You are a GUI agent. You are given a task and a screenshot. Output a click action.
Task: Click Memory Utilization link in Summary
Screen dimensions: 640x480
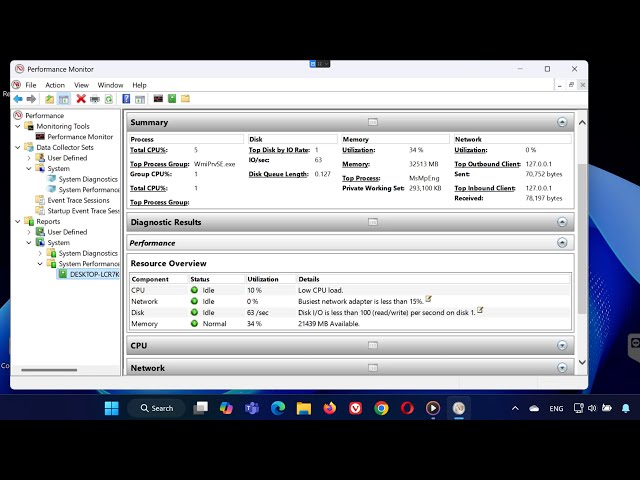click(358, 150)
